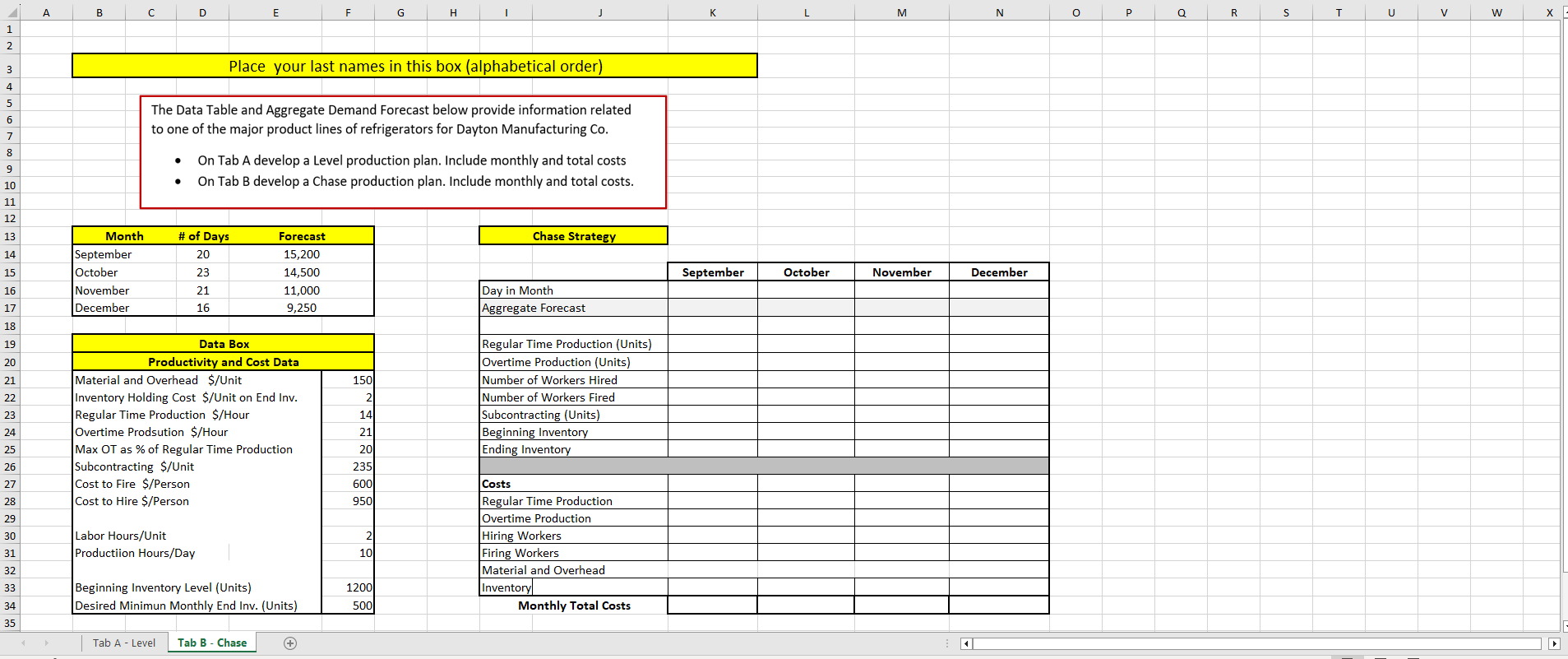Viewport: 1568px width, 659px height.
Task: Select row 19 header
Action: [x=10, y=344]
